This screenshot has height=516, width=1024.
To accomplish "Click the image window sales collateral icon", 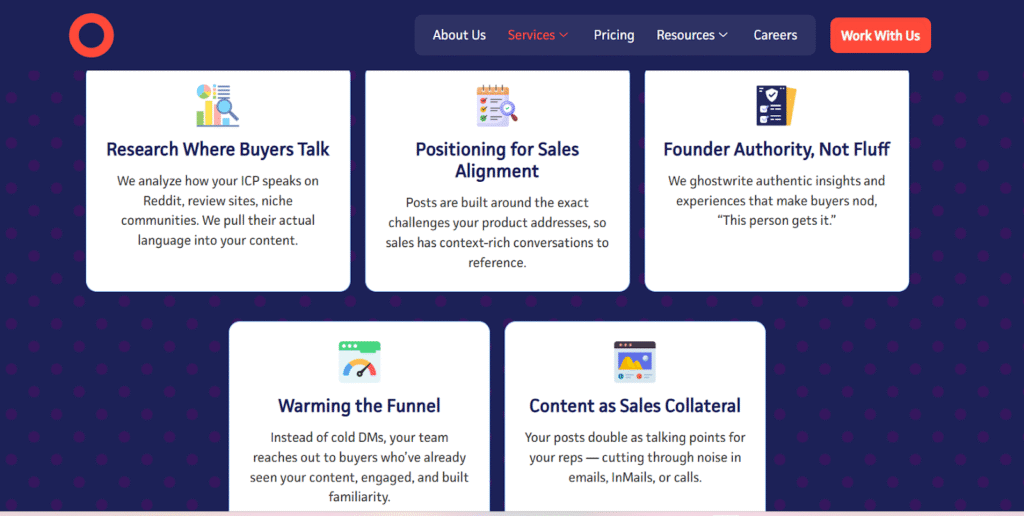I will 634,362.
